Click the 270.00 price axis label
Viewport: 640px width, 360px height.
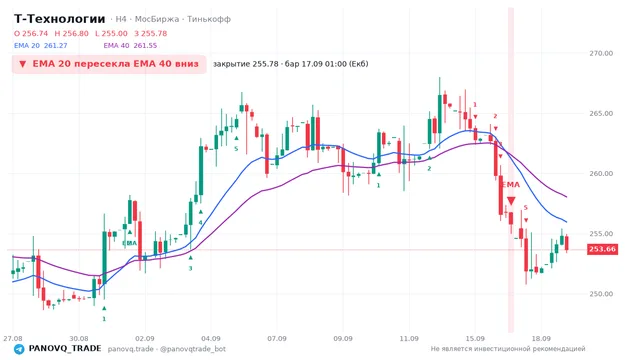(601, 53)
